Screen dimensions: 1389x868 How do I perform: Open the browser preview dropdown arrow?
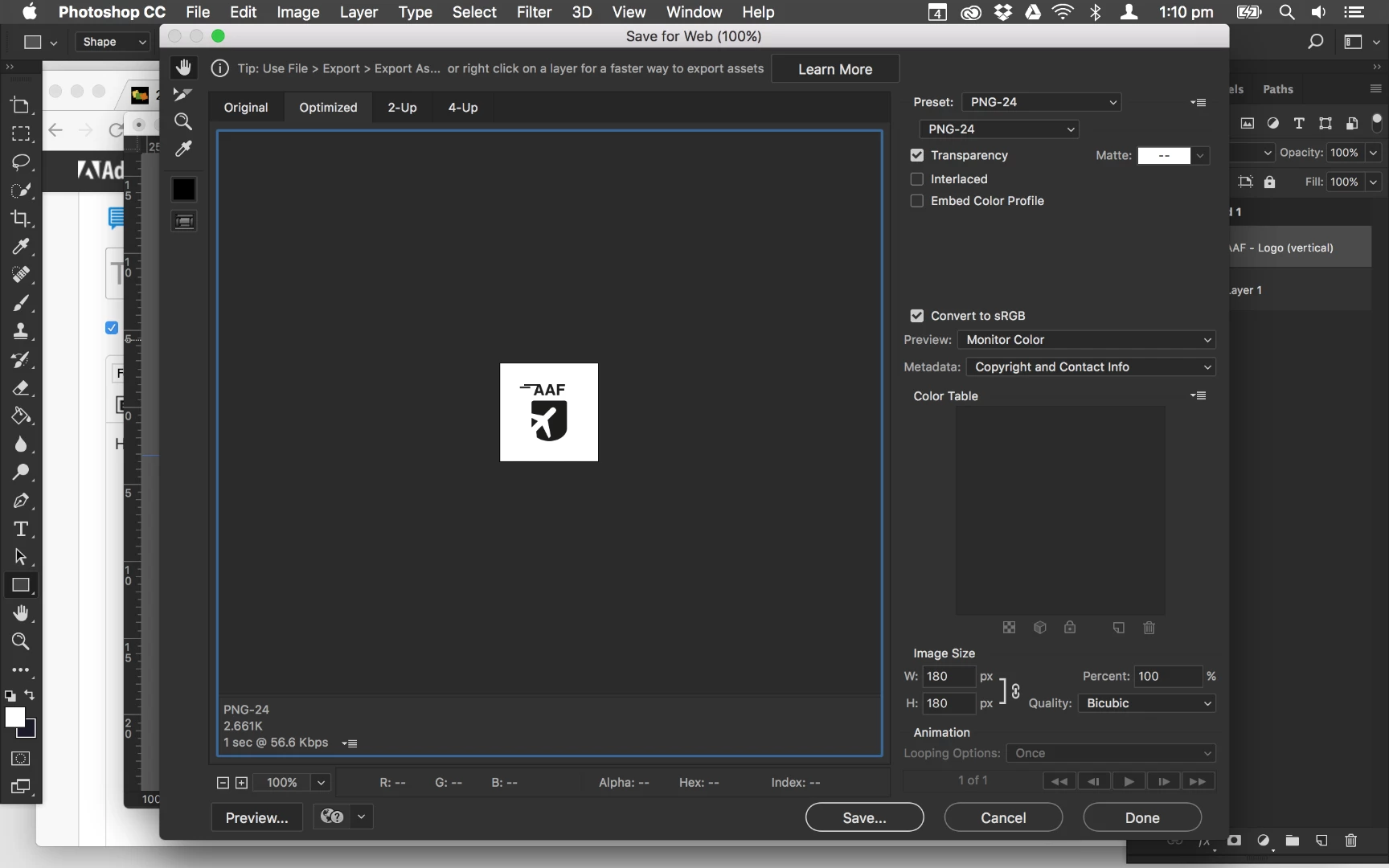point(362,817)
